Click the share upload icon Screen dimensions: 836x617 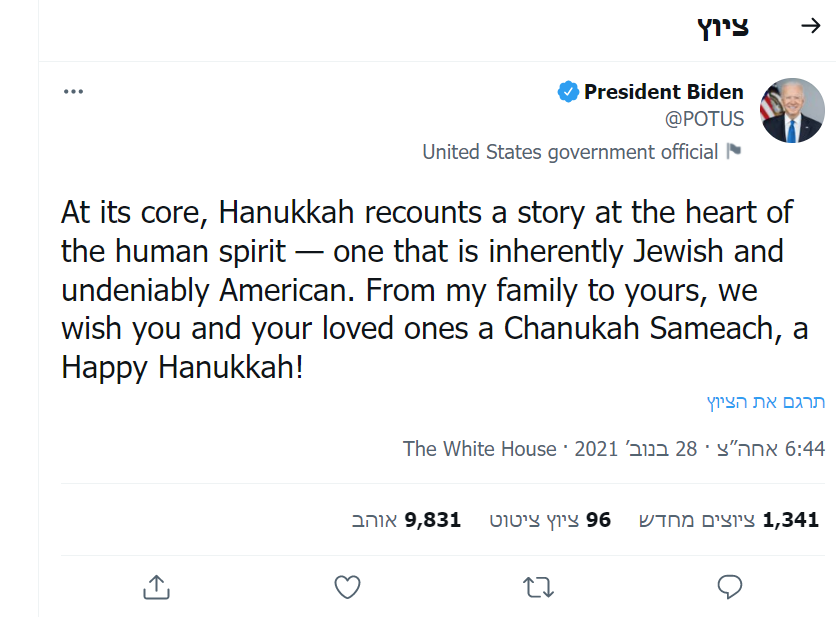(156, 587)
